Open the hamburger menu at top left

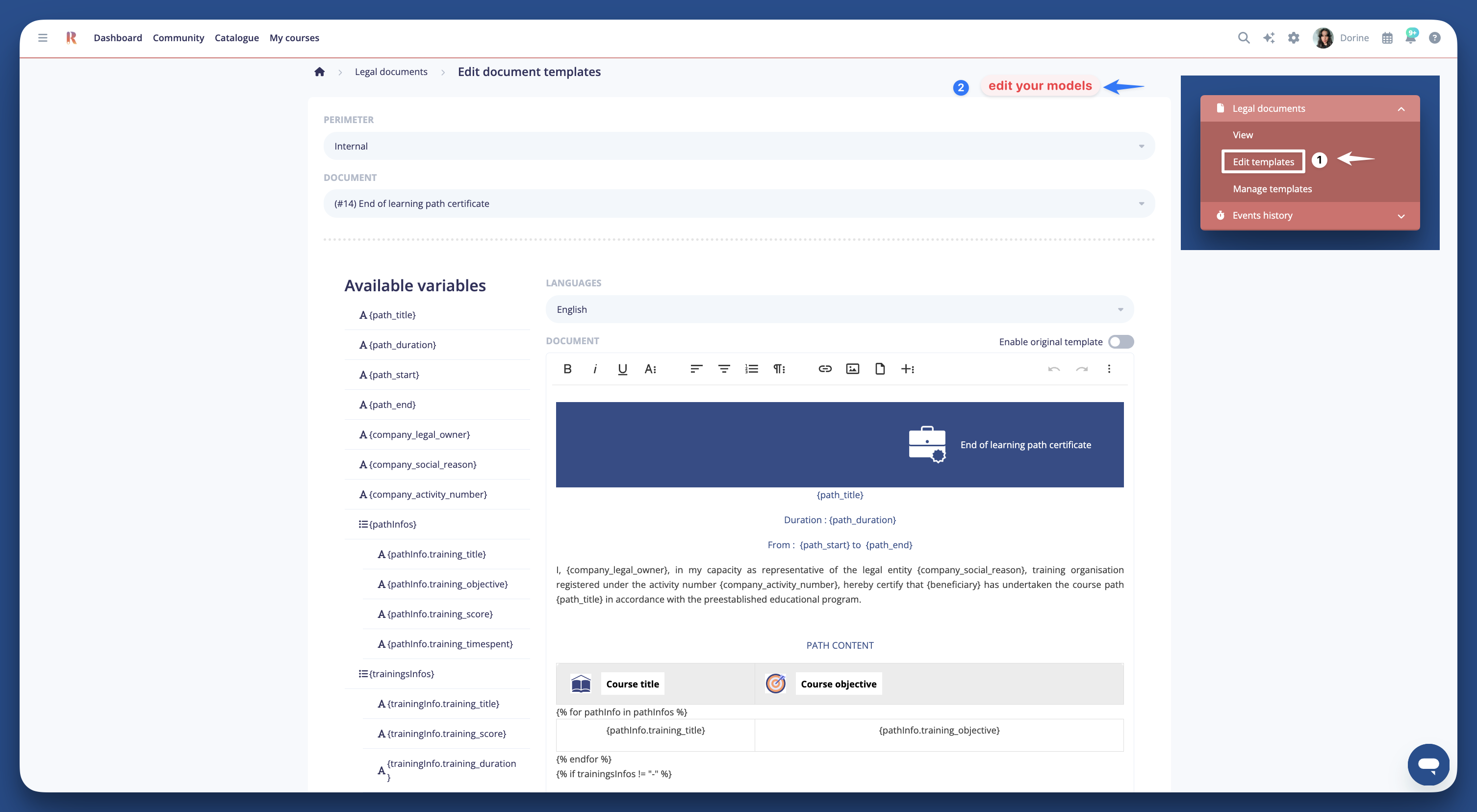[43, 37]
